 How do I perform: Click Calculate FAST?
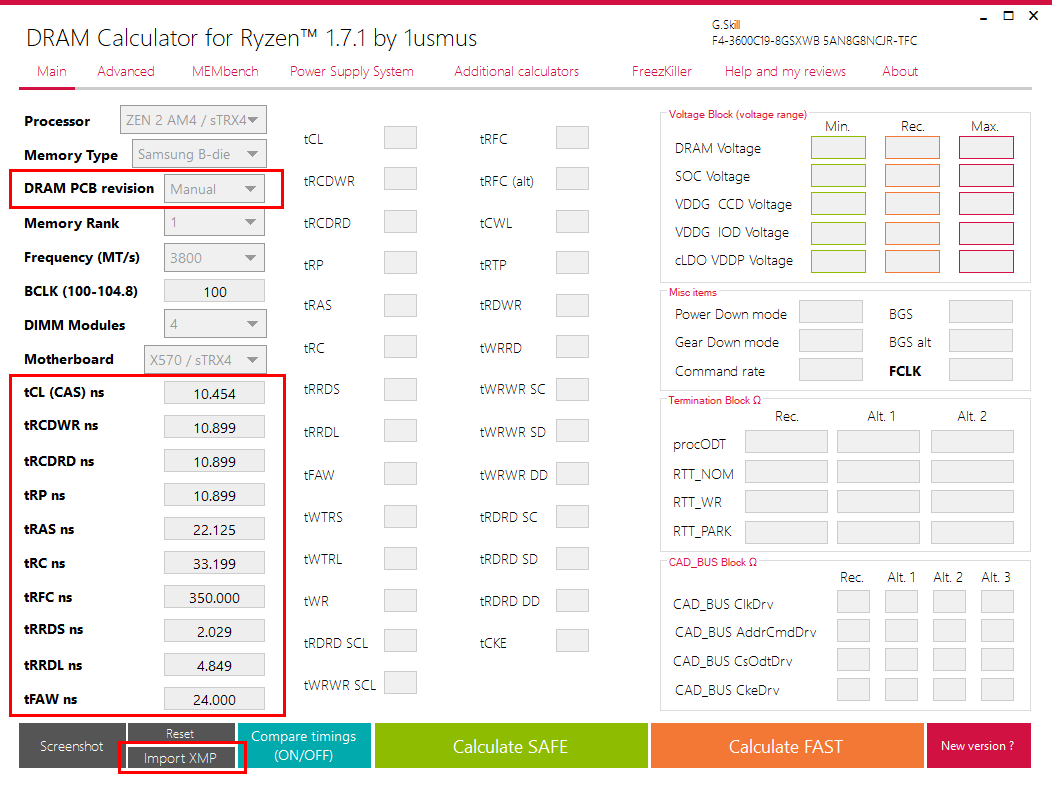pyautogui.click(x=786, y=745)
